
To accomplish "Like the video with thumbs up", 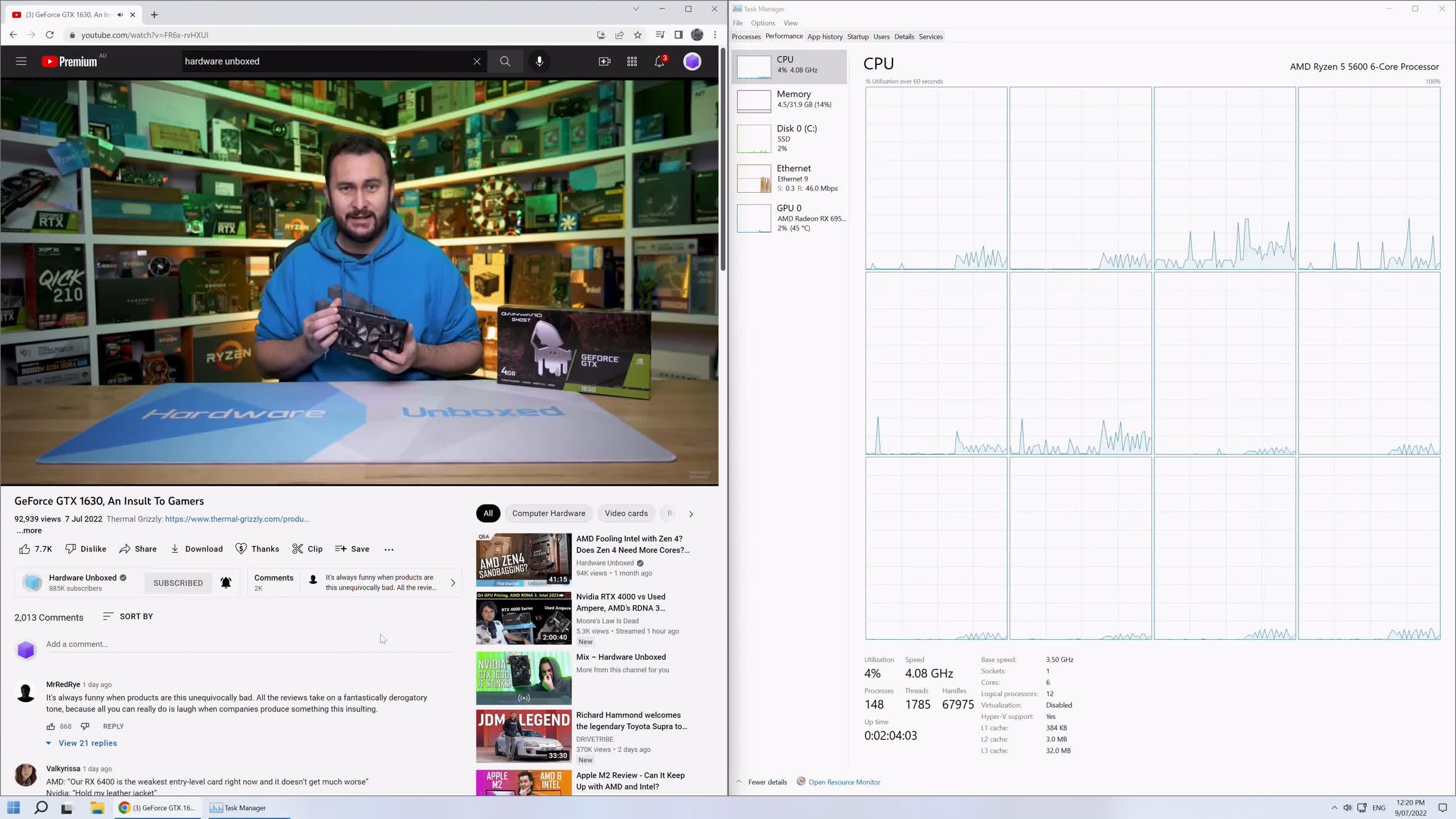I will (35, 549).
